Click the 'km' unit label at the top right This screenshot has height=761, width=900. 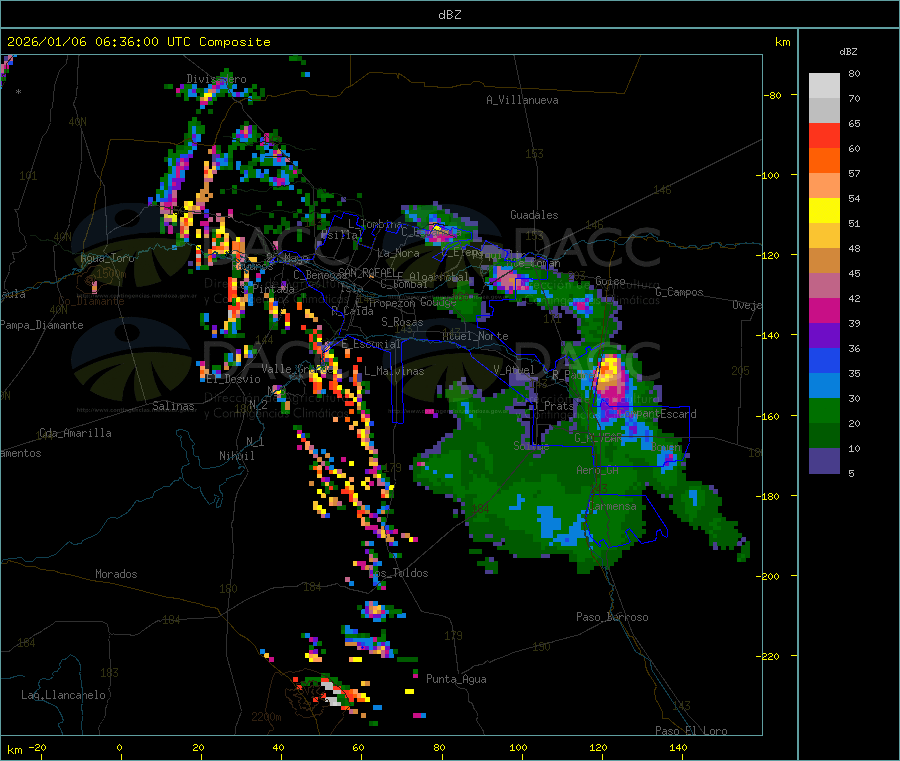coord(782,42)
